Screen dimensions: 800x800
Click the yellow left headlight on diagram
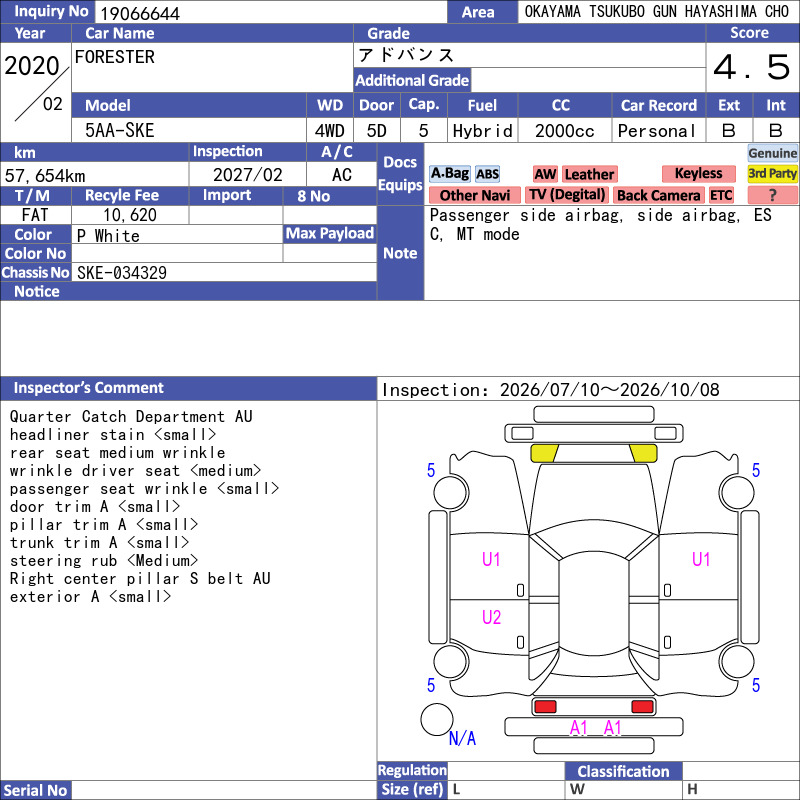click(544, 453)
